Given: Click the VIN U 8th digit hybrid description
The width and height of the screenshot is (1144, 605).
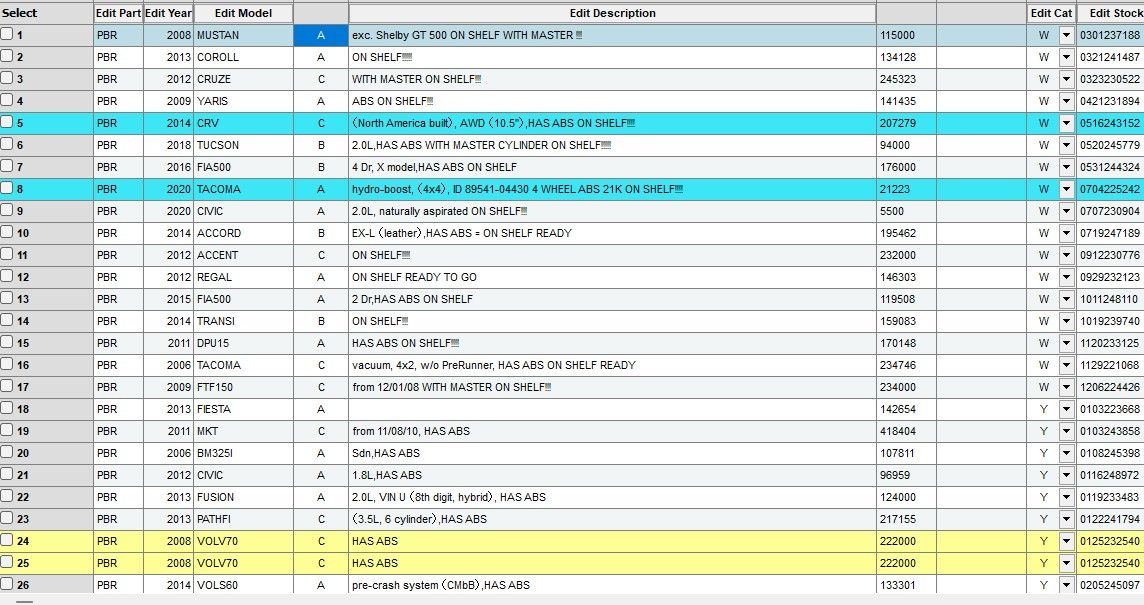Looking at the screenshot, I should [x=612, y=497].
